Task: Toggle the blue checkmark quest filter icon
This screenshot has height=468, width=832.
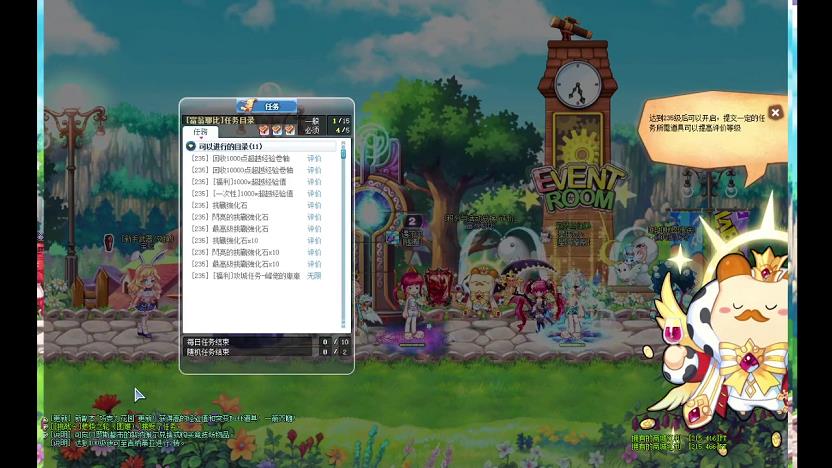Action: click(x=276, y=130)
